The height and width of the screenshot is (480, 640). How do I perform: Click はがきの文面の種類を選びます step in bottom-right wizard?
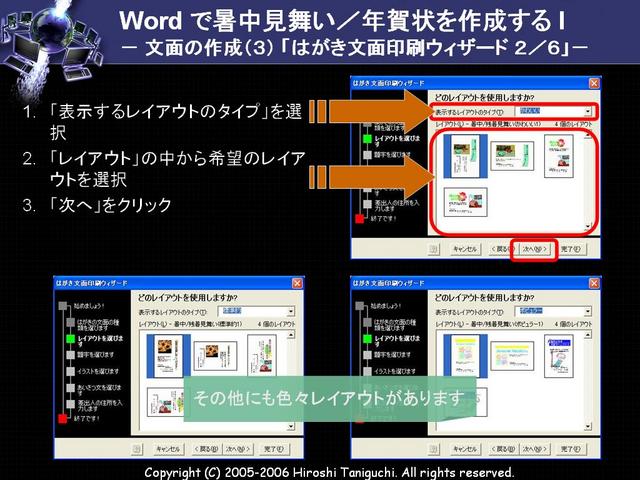click(391, 324)
